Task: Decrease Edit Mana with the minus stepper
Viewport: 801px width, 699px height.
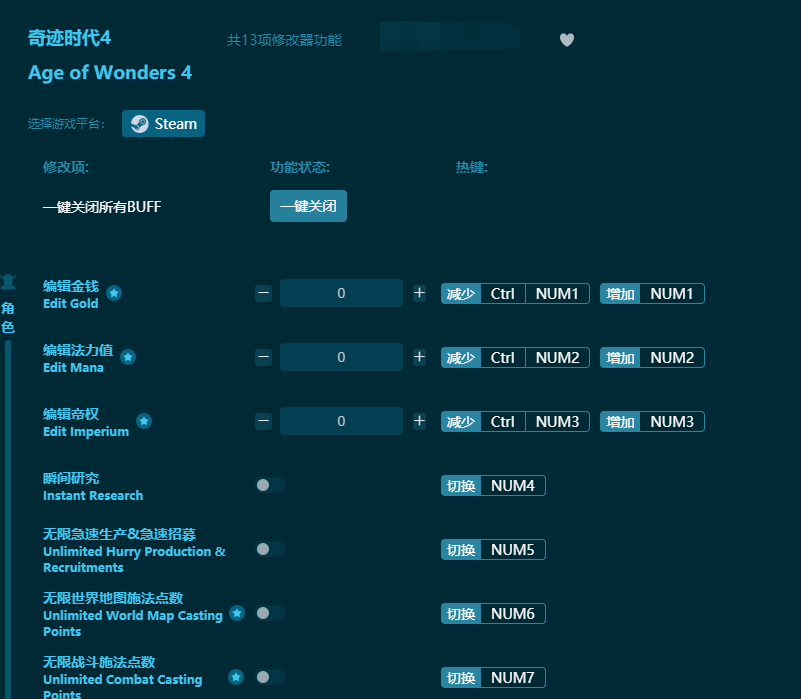Action: click(263, 357)
